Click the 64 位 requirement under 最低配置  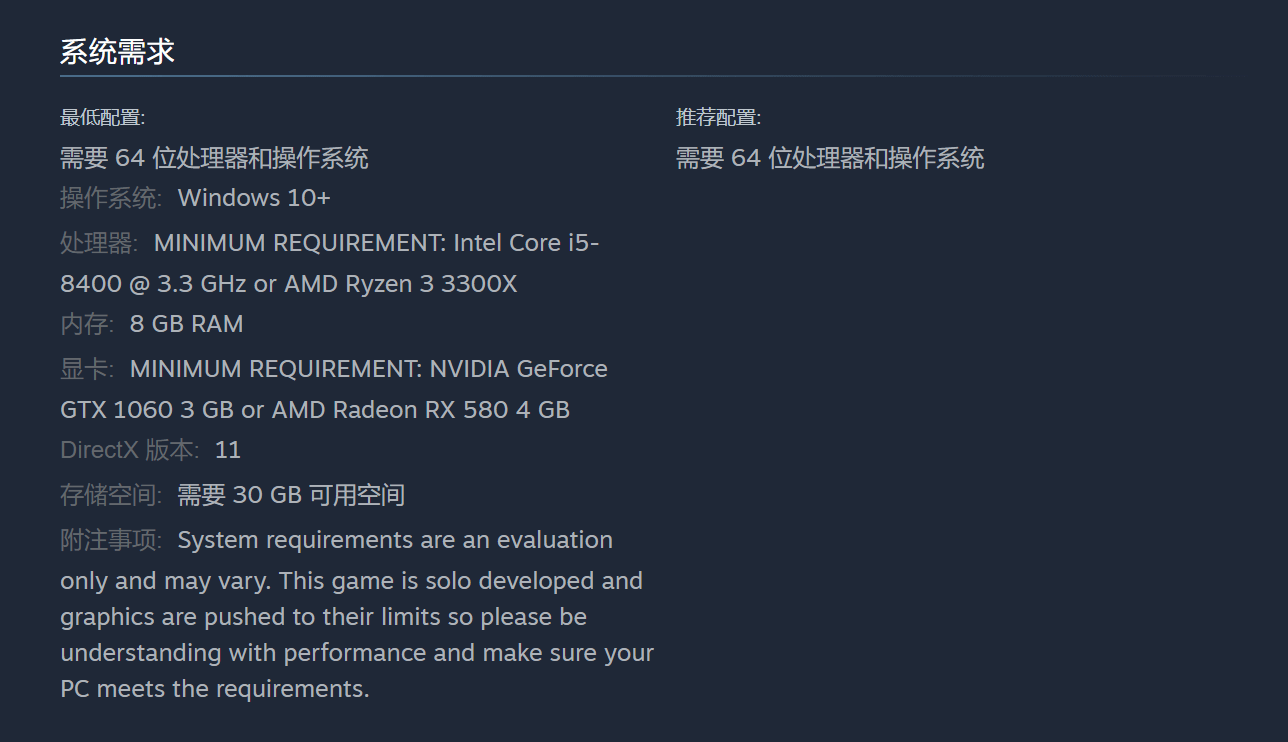coord(214,158)
